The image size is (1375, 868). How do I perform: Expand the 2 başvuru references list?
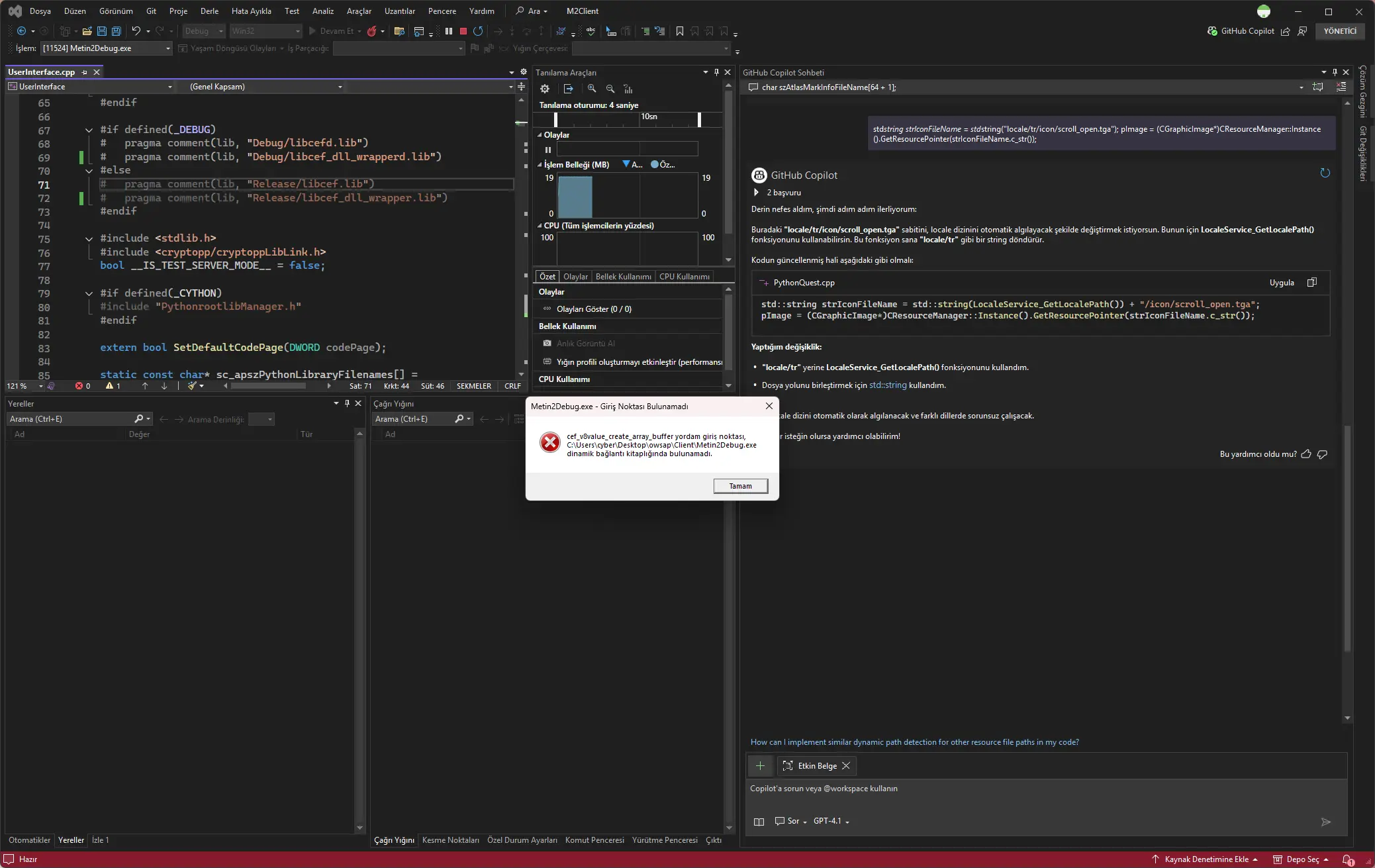[x=756, y=193]
